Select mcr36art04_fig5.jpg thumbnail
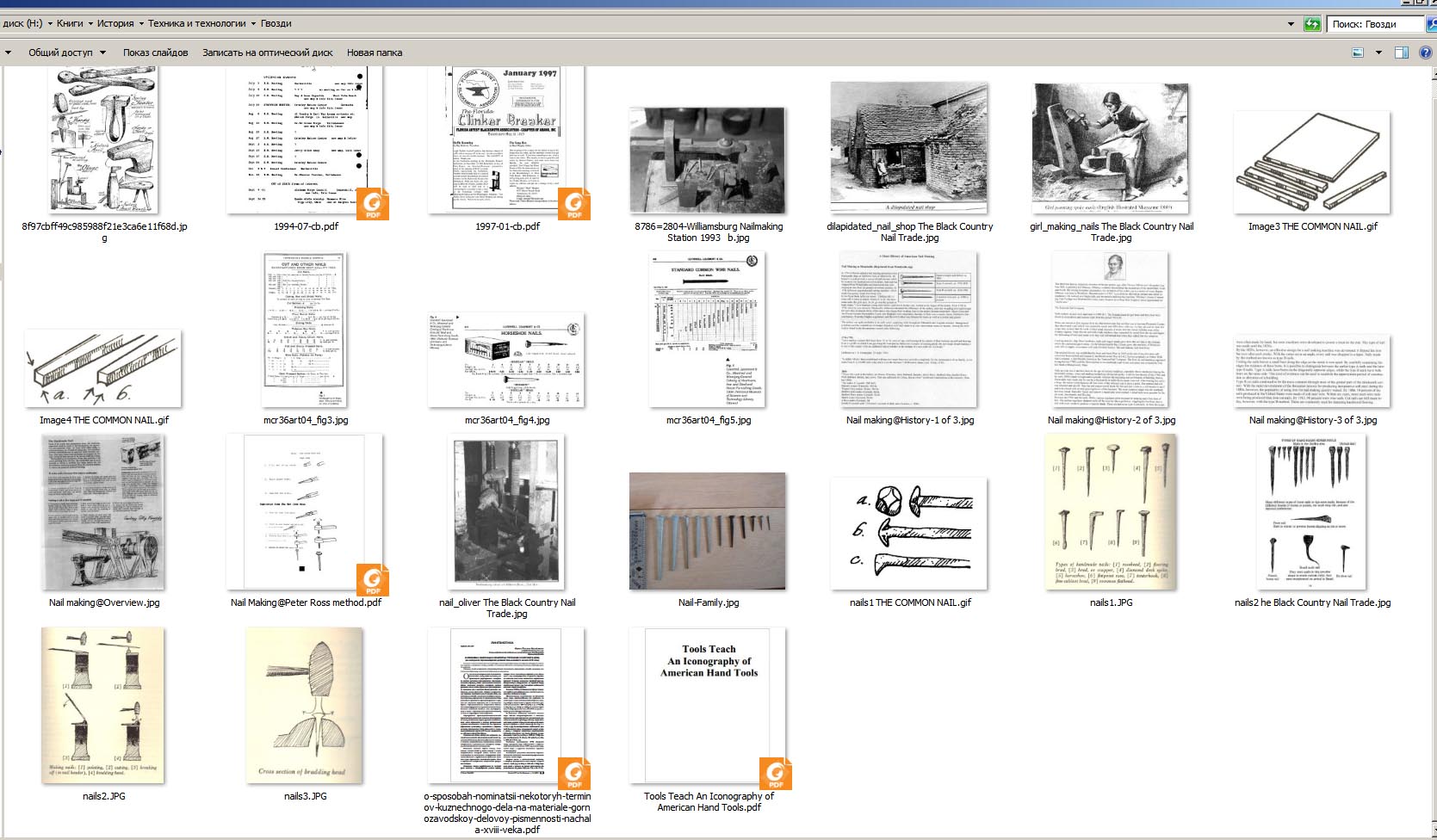Screen dimensions: 1437x840 pos(708,330)
